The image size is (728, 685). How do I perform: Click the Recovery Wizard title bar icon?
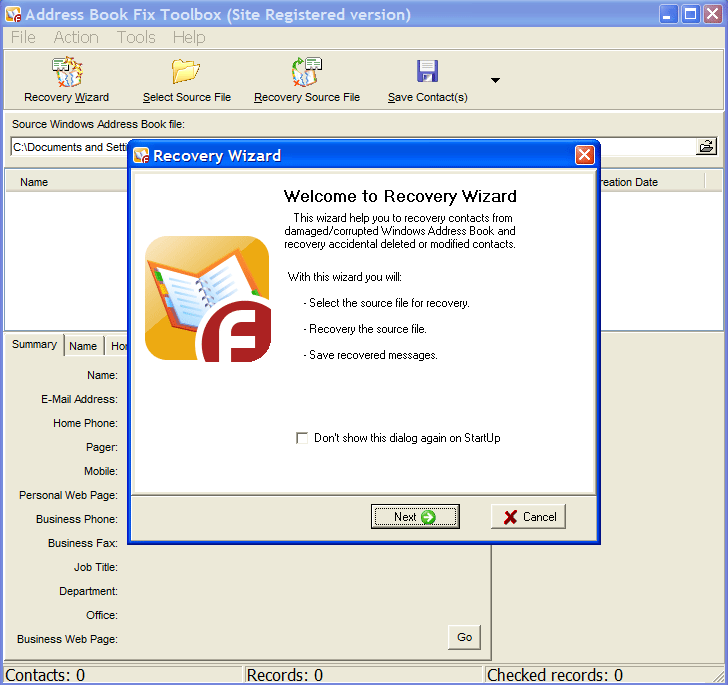pyautogui.click(x=141, y=156)
